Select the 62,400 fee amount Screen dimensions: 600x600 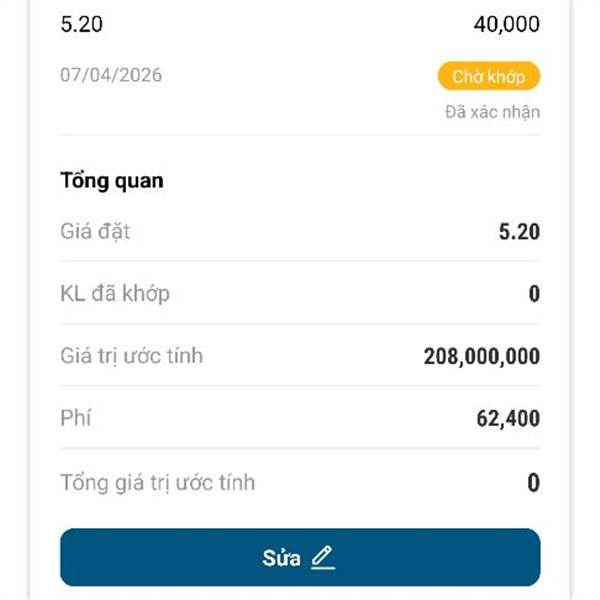click(x=508, y=419)
